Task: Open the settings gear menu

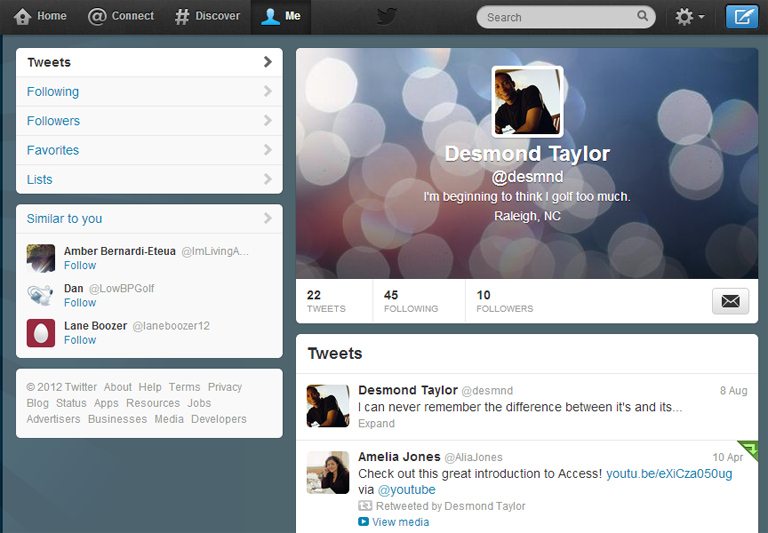Action: coord(690,17)
